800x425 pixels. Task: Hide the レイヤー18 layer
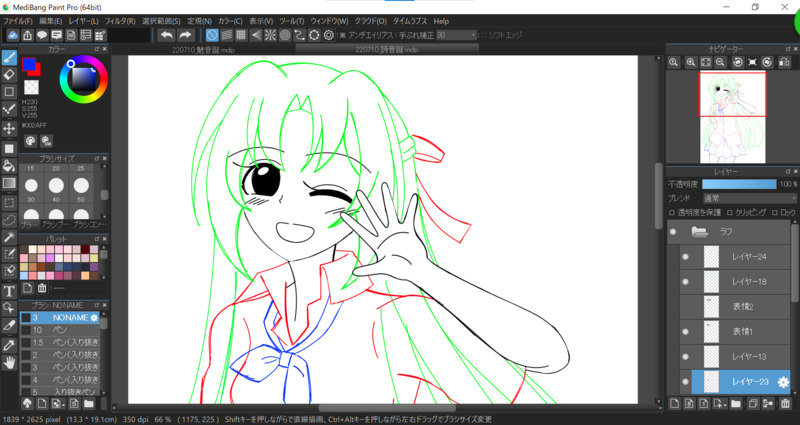pyautogui.click(x=685, y=282)
